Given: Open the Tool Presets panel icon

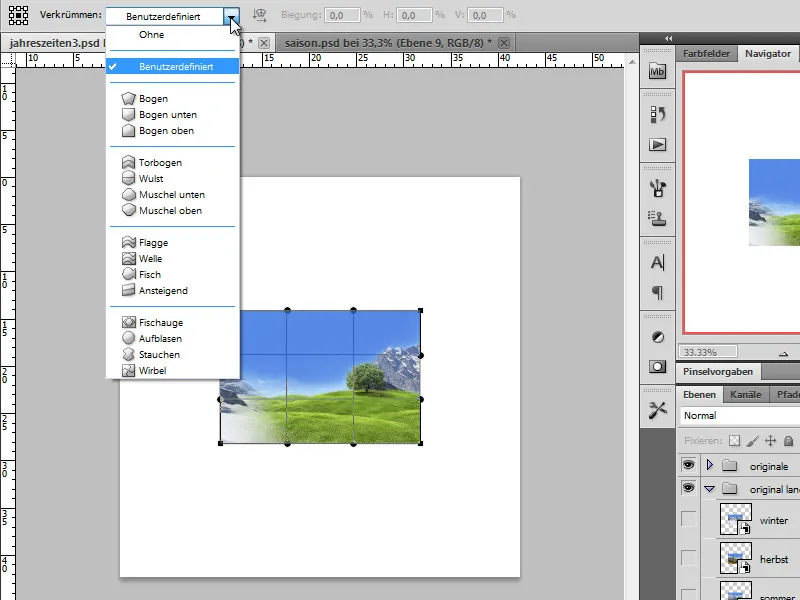Looking at the screenshot, I should [657, 410].
